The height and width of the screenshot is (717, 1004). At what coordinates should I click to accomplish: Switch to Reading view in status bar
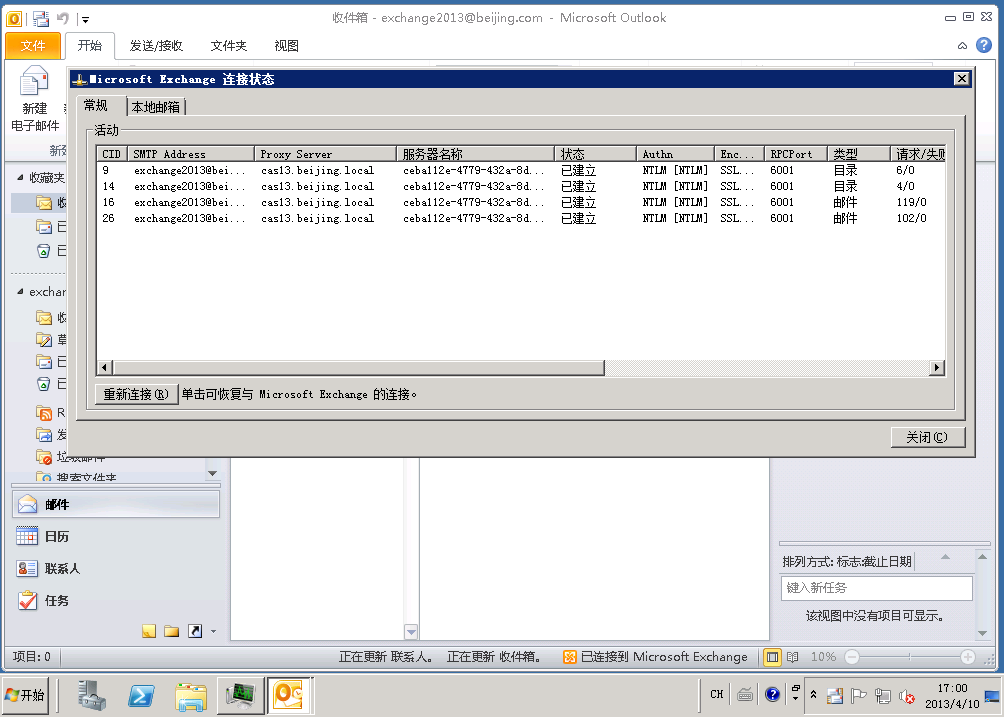pos(792,657)
